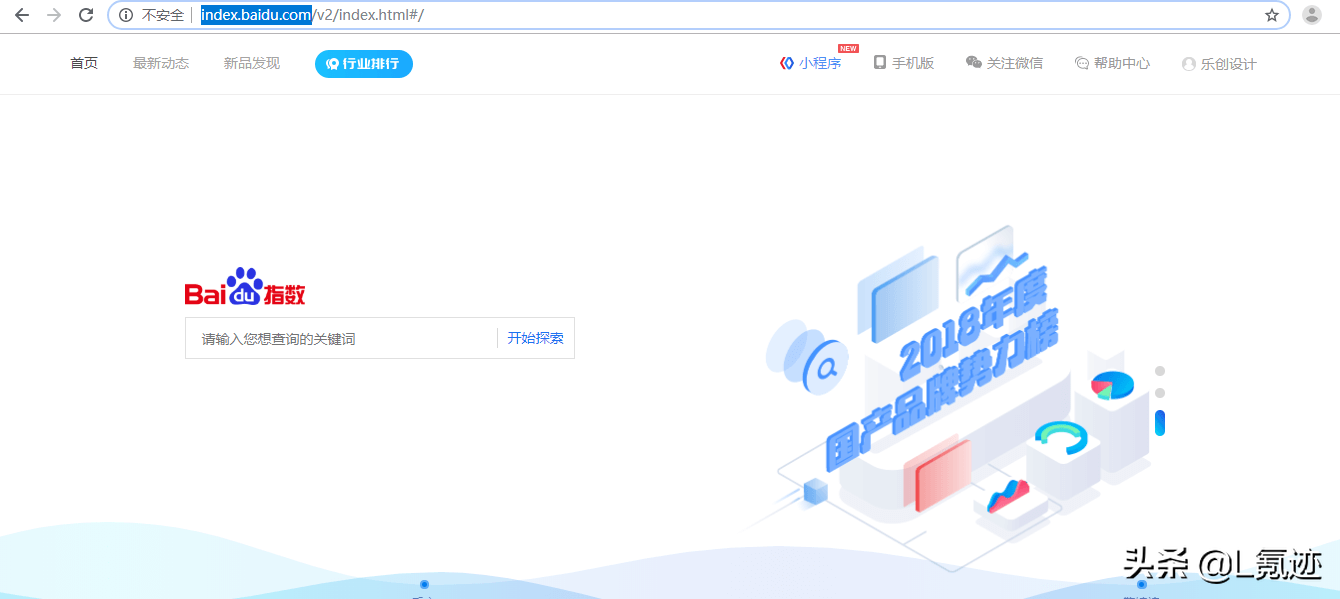Select the 手机版 mobile version link
Viewport: 1340px width, 599px height.
coord(904,63)
